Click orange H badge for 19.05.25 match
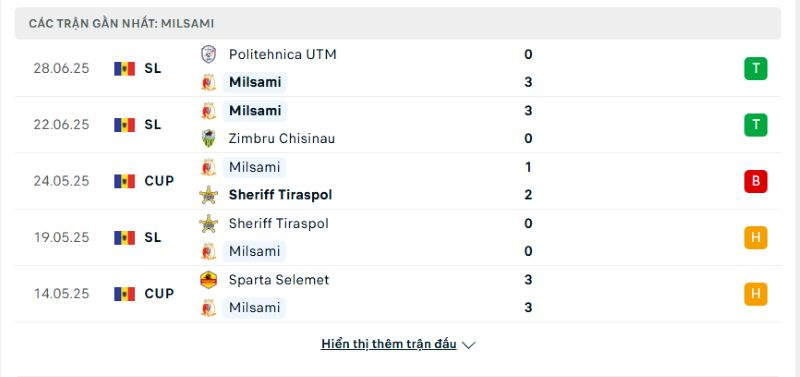800x377 pixels. 756,237
